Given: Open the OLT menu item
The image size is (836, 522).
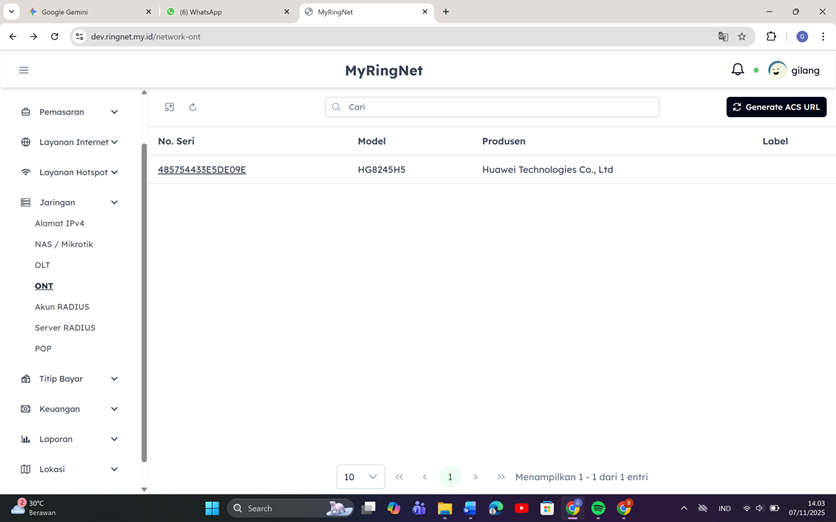Looking at the screenshot, I should tap(42, 265).
